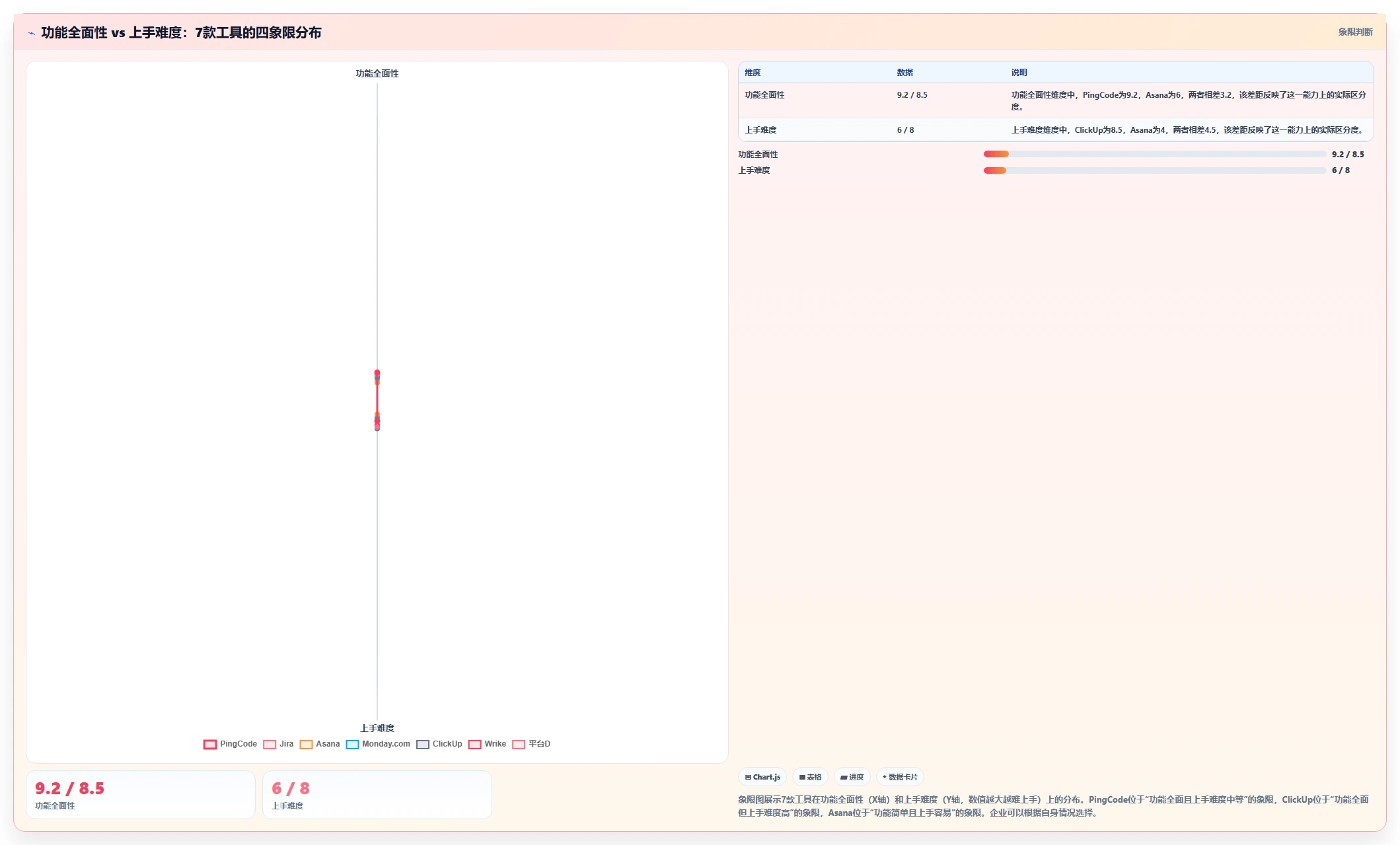This screenshot has height=845, width=1400.
Task: Click the chart title heading
Action: [x=181, y=32]
